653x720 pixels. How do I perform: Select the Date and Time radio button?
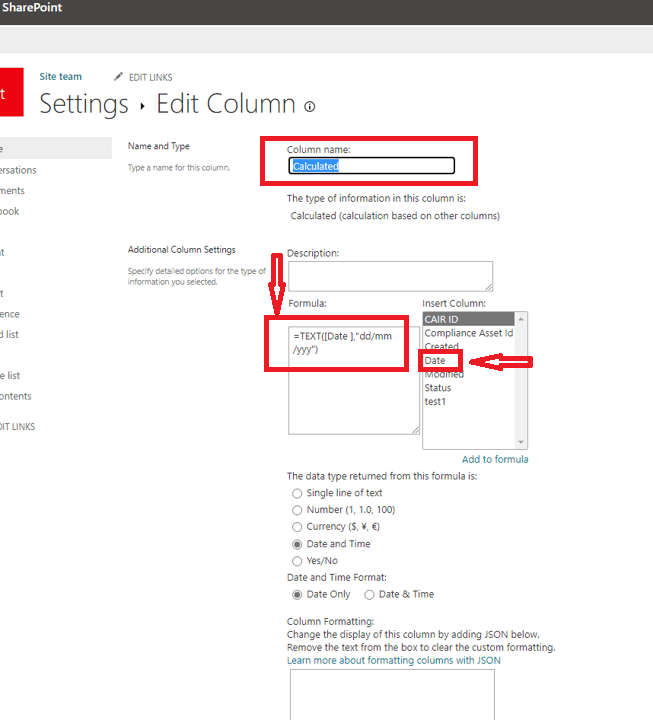[x=297, y=544]
